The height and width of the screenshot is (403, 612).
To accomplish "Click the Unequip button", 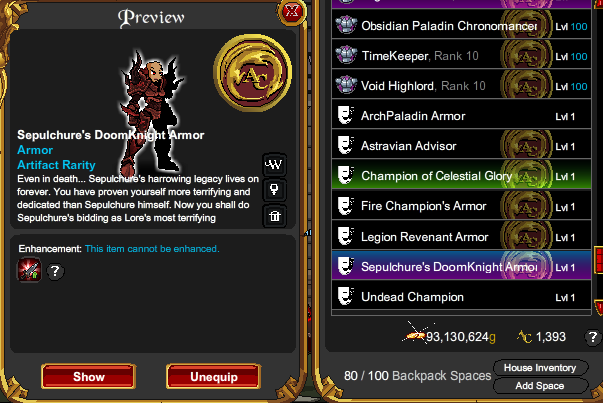I will pos(213,376).
